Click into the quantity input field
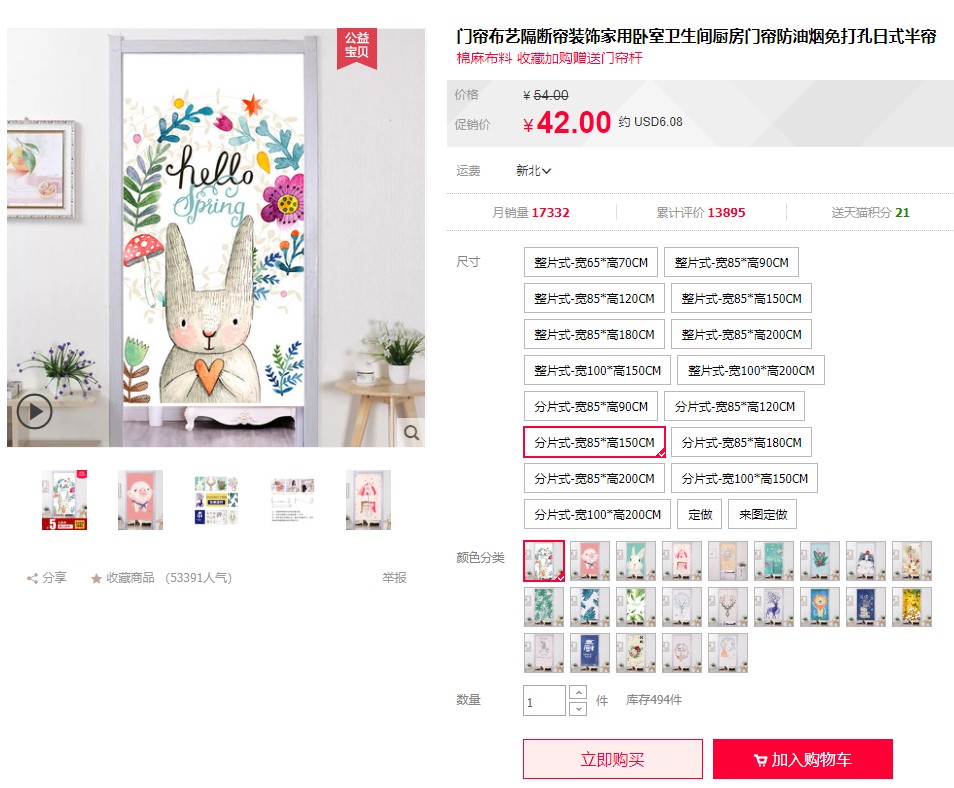This screenshot has height=788, width=954. coord(545,701)
